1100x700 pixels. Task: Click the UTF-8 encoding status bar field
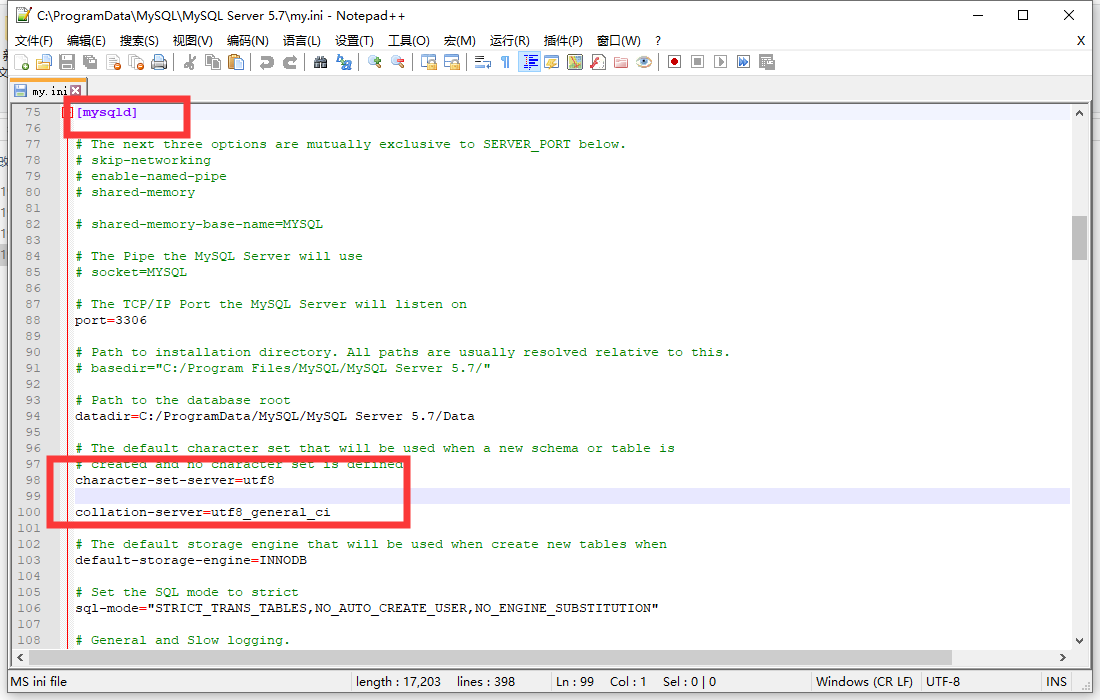point(943,682)
